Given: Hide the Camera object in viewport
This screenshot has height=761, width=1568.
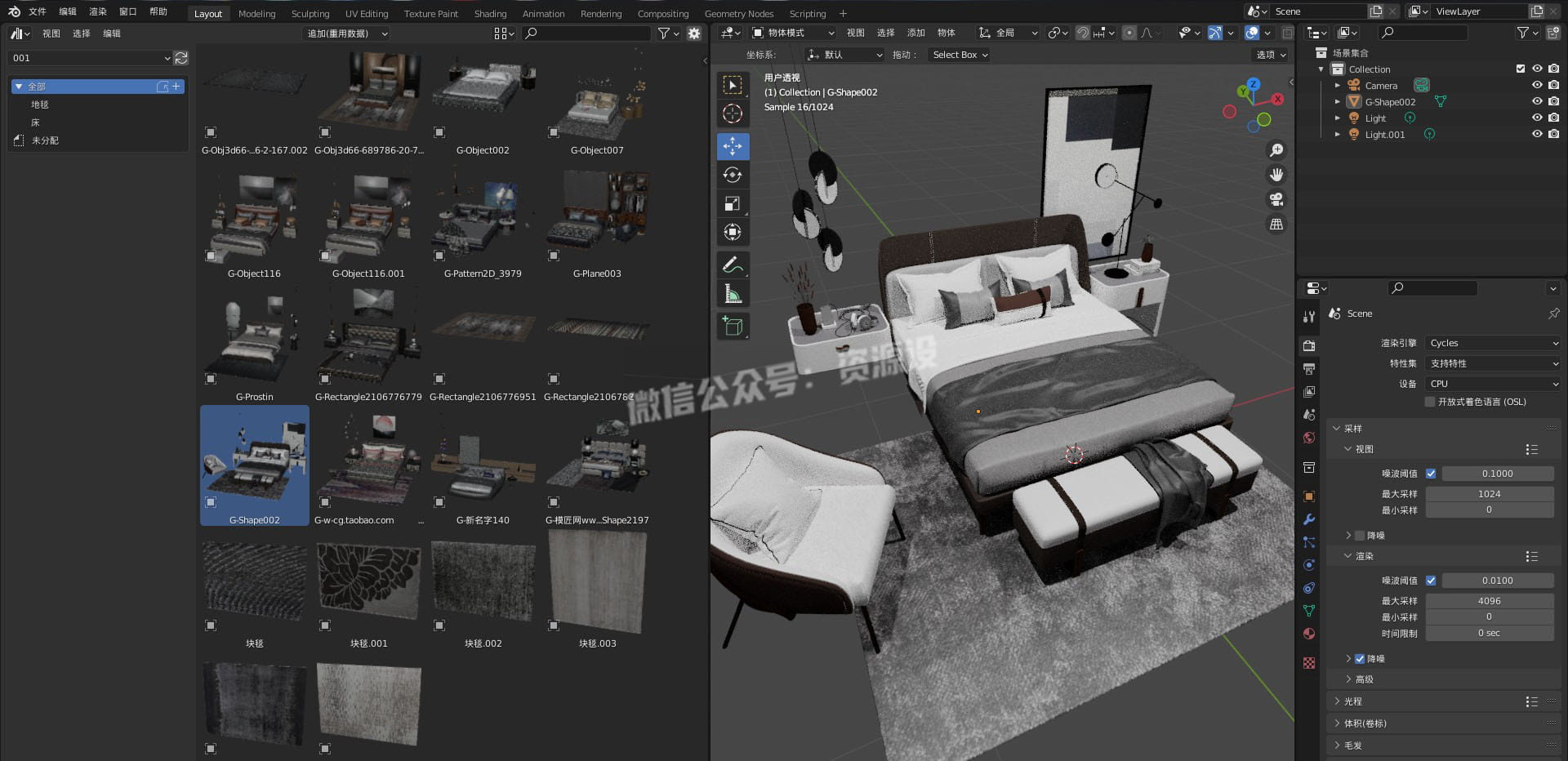Looking at the screenshot, I should tap(1536, 85).
